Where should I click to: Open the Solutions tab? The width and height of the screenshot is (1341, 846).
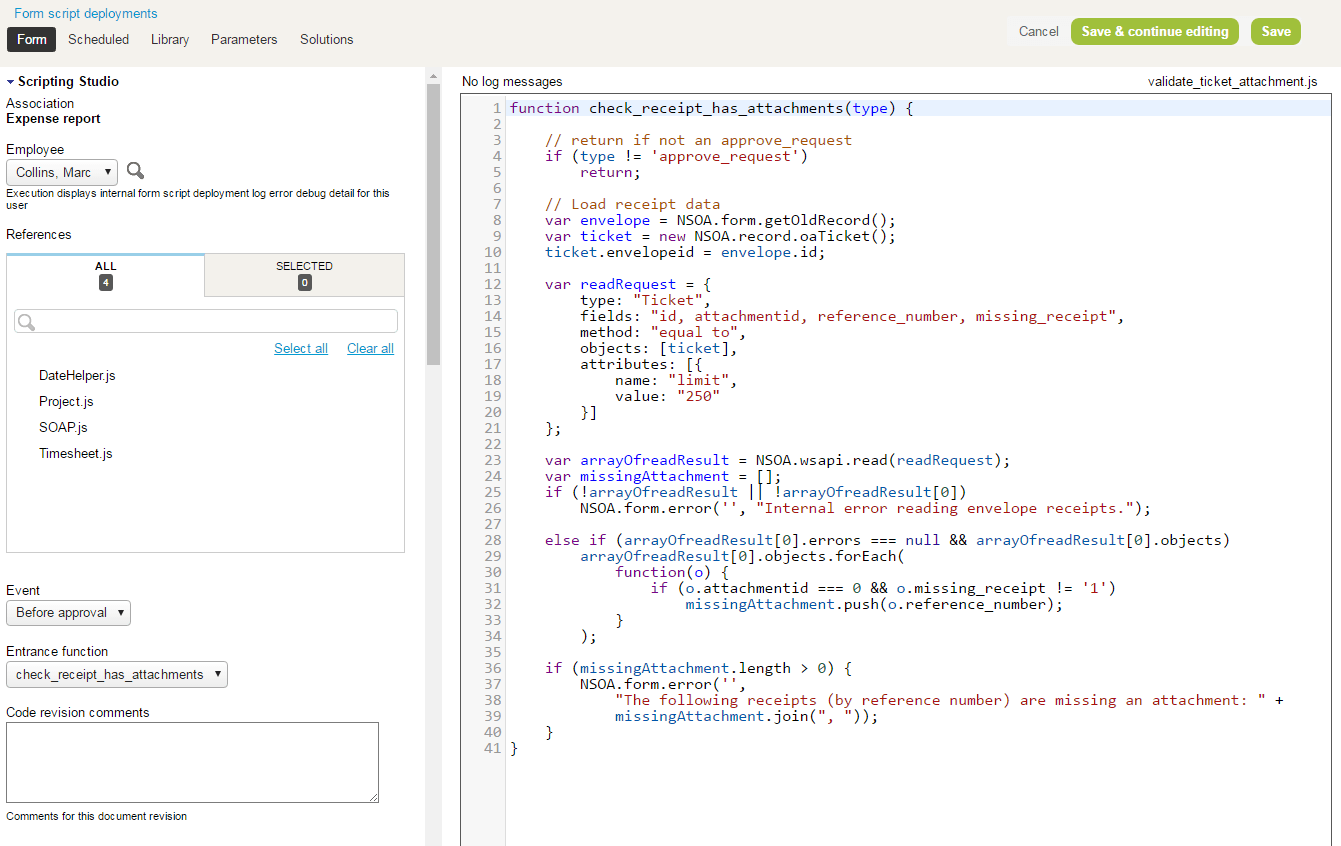tap(327, 39)
